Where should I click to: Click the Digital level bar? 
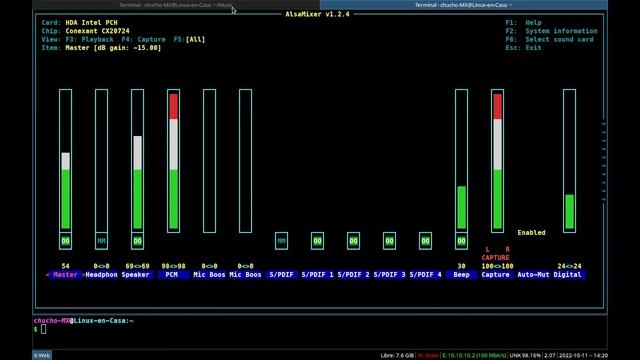(x=569, y=161)
